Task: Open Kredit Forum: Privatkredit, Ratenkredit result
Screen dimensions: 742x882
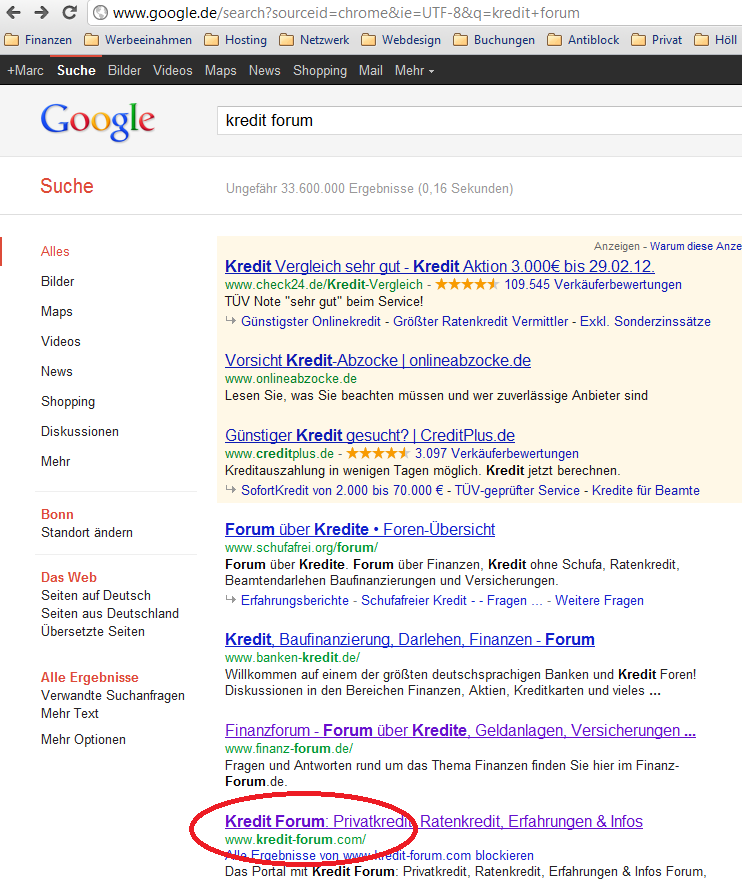Action: (x=434, y=821)
